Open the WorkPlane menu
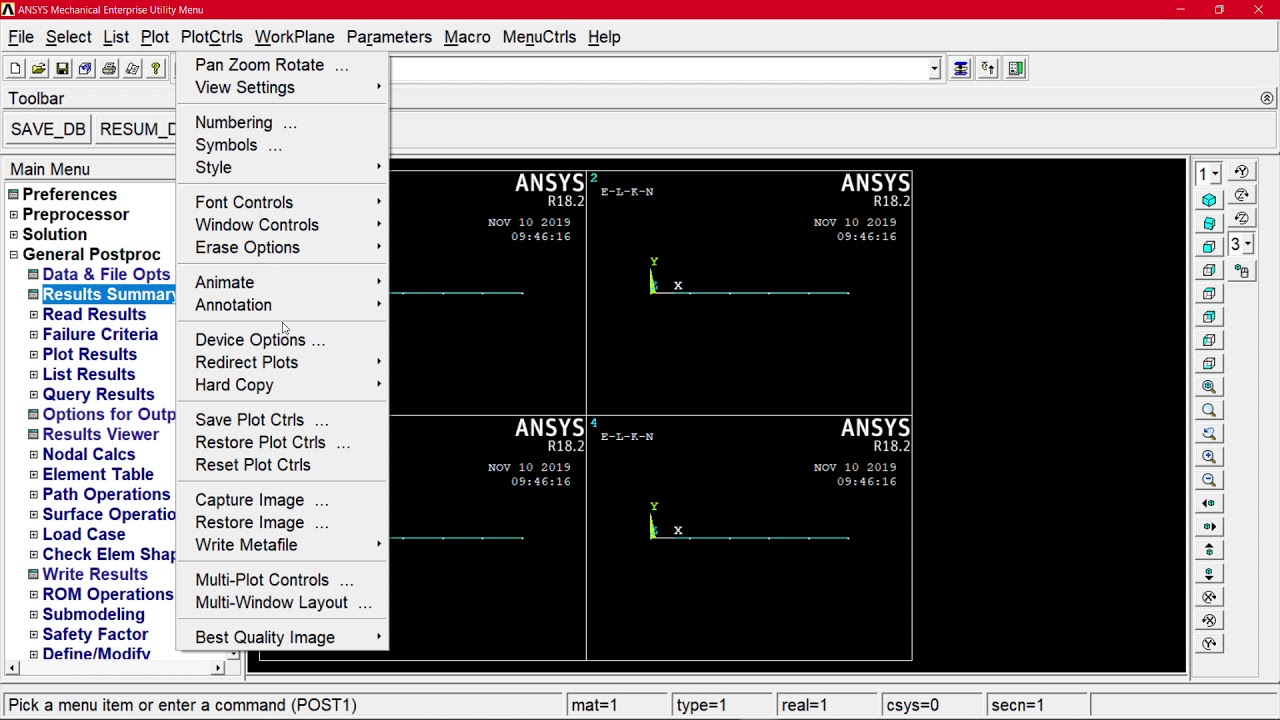 click(295, 37)
